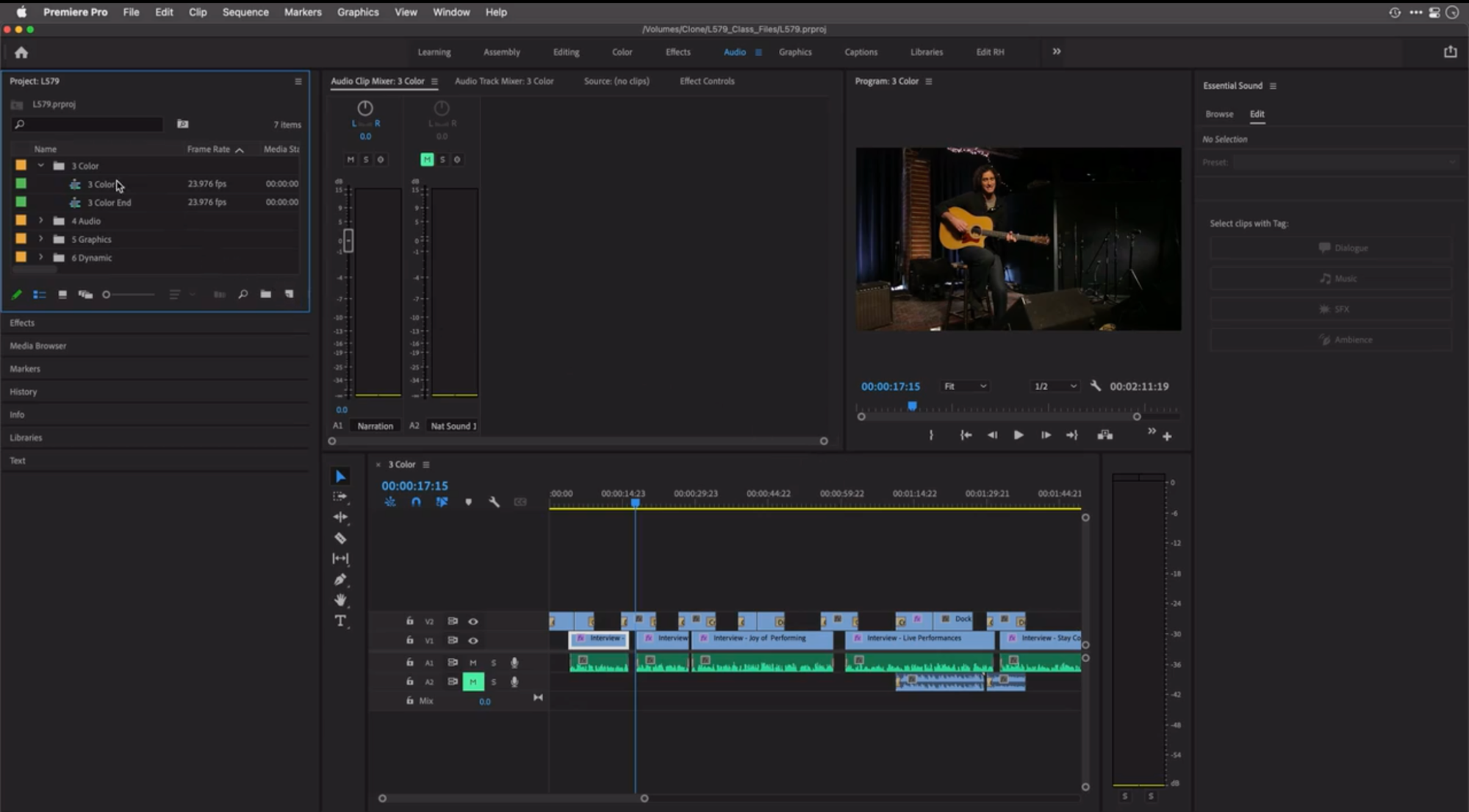Expand the 5 Graphics bin folder
1469x812 pixels.
[x=41, y=238]
